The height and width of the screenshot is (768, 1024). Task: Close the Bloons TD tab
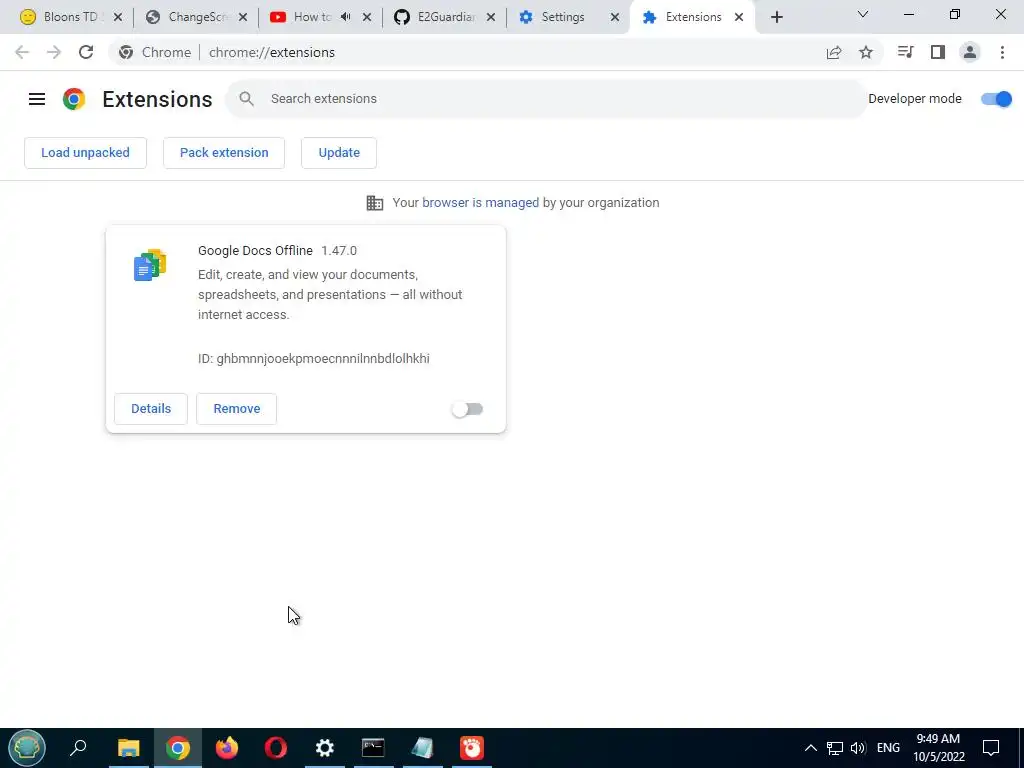[x=118, y=17]
